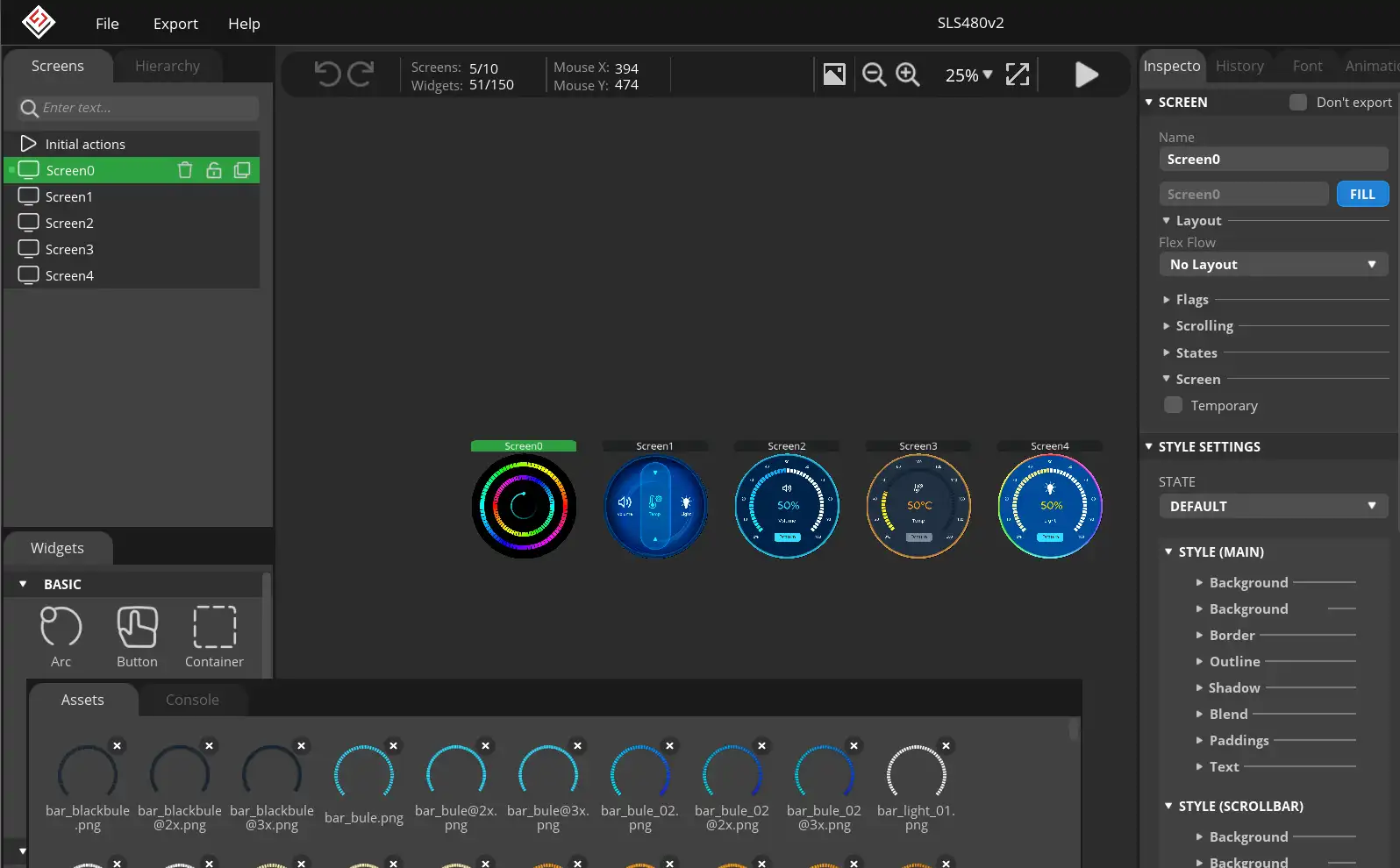
Task: Delete Screen0 using the trash icon
Action: (185, 170)
